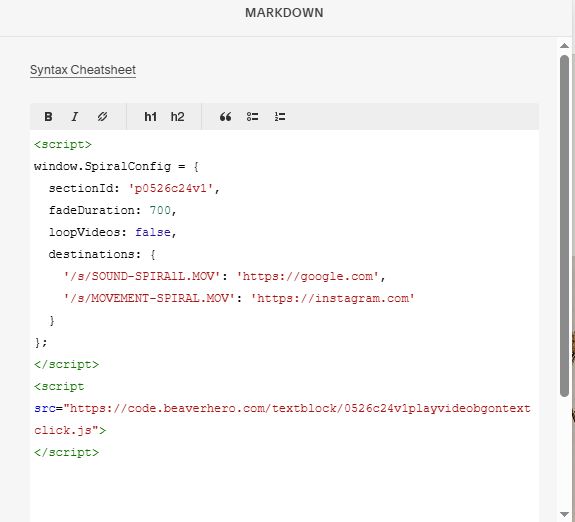Image resolution: width=575 pixels, height=522 pixels.
Task: Click the scrollbar down arrow
Action: pyautogui.click(x=564, y=514)
